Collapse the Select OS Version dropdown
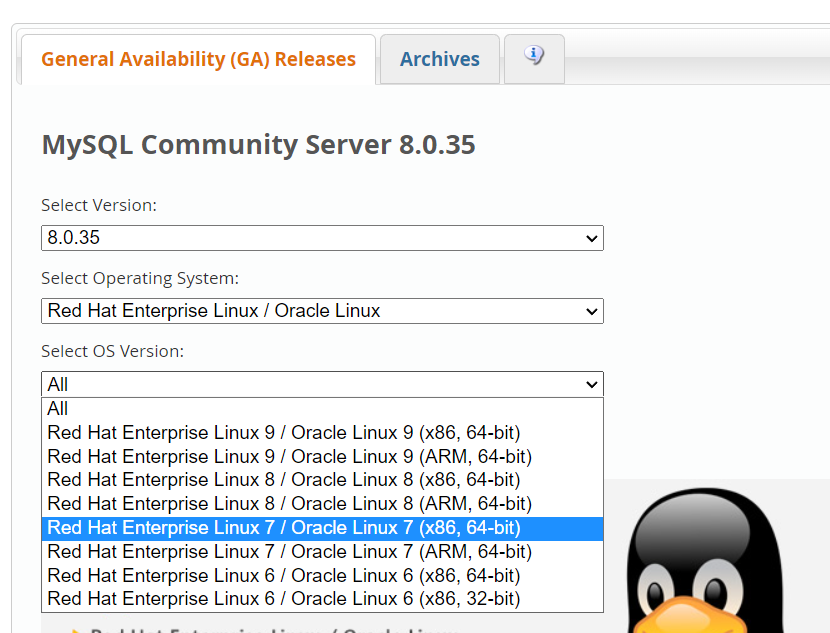This screenshot has height=633, width=830. 322,384
